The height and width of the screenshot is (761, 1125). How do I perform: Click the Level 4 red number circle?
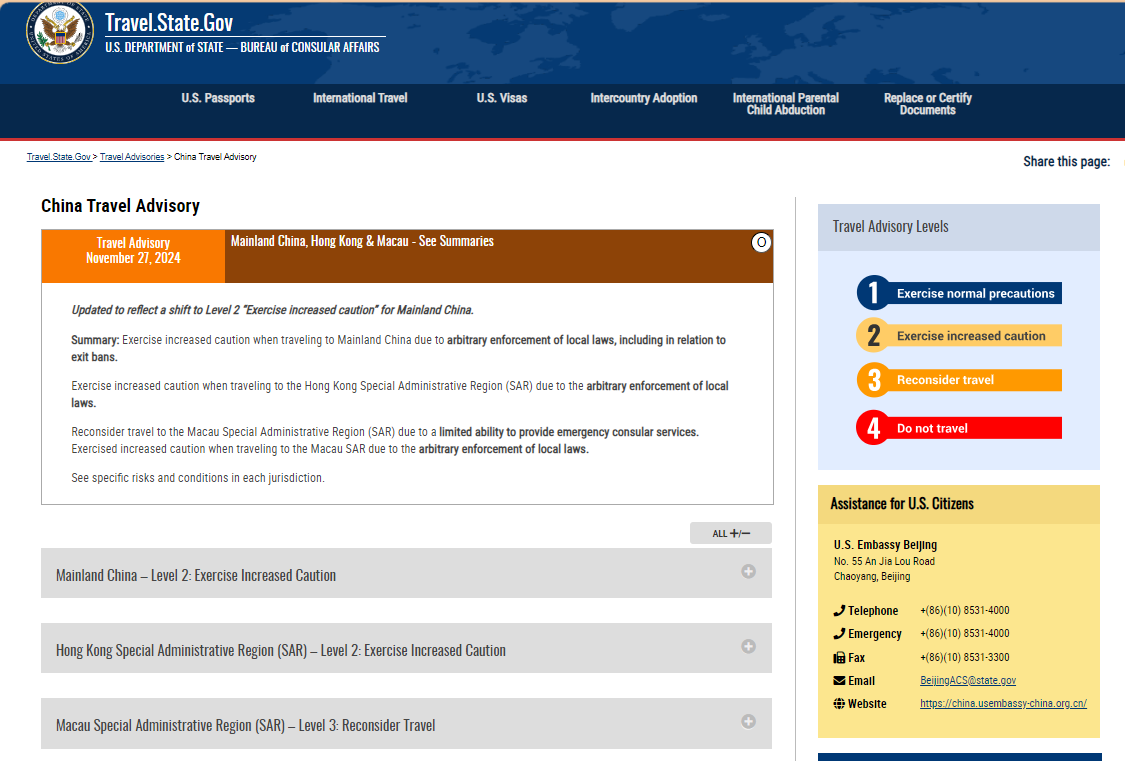[x=873, y=428]
